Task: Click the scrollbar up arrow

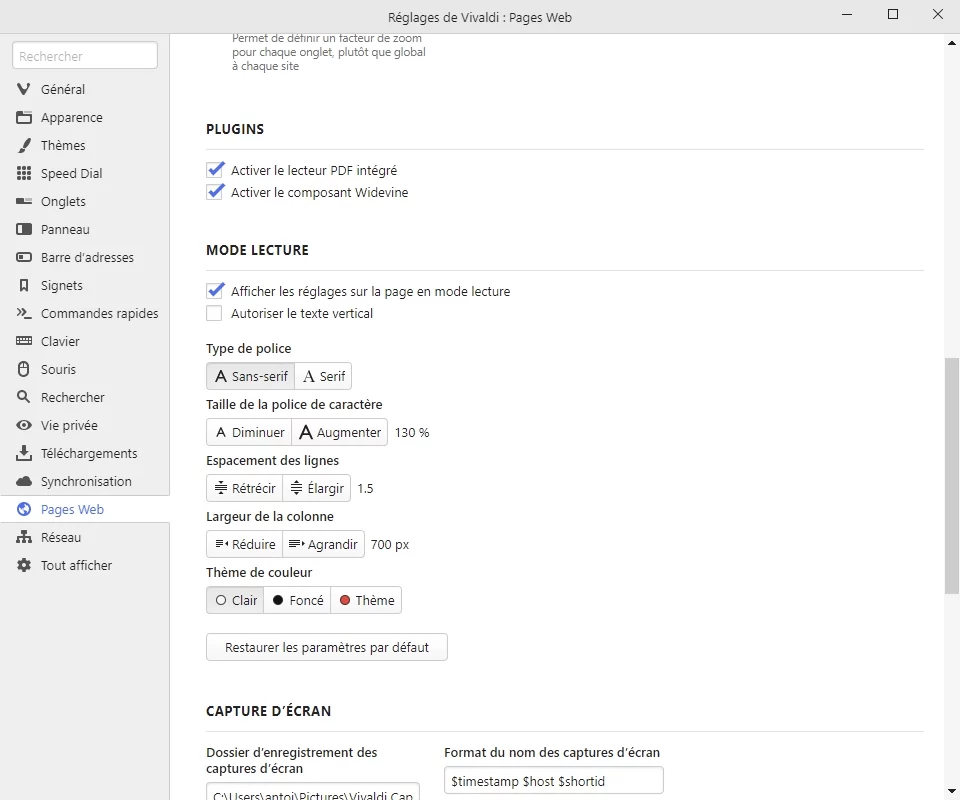Action: [x=951, y=42]
